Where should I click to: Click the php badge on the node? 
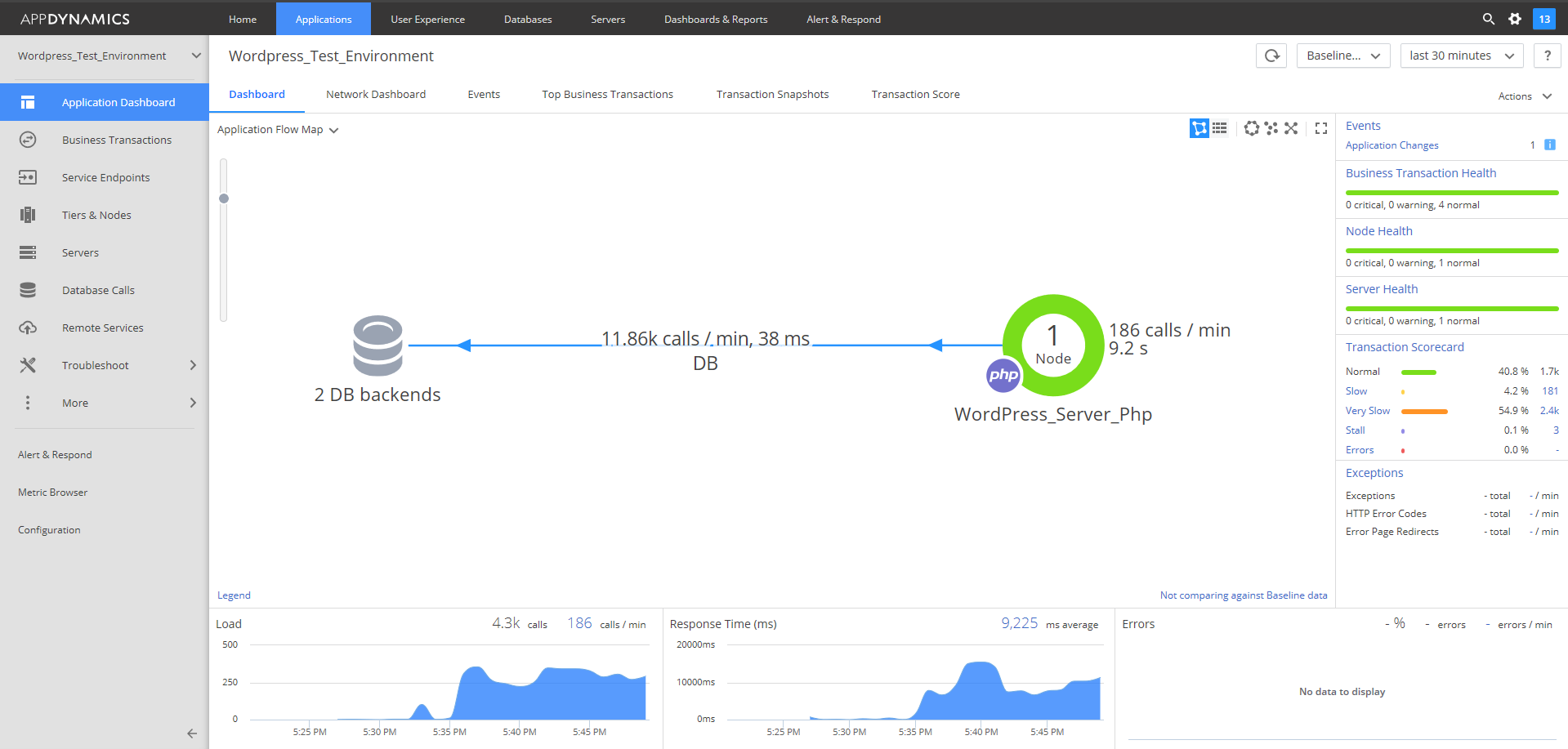[x=1003, y=375]
